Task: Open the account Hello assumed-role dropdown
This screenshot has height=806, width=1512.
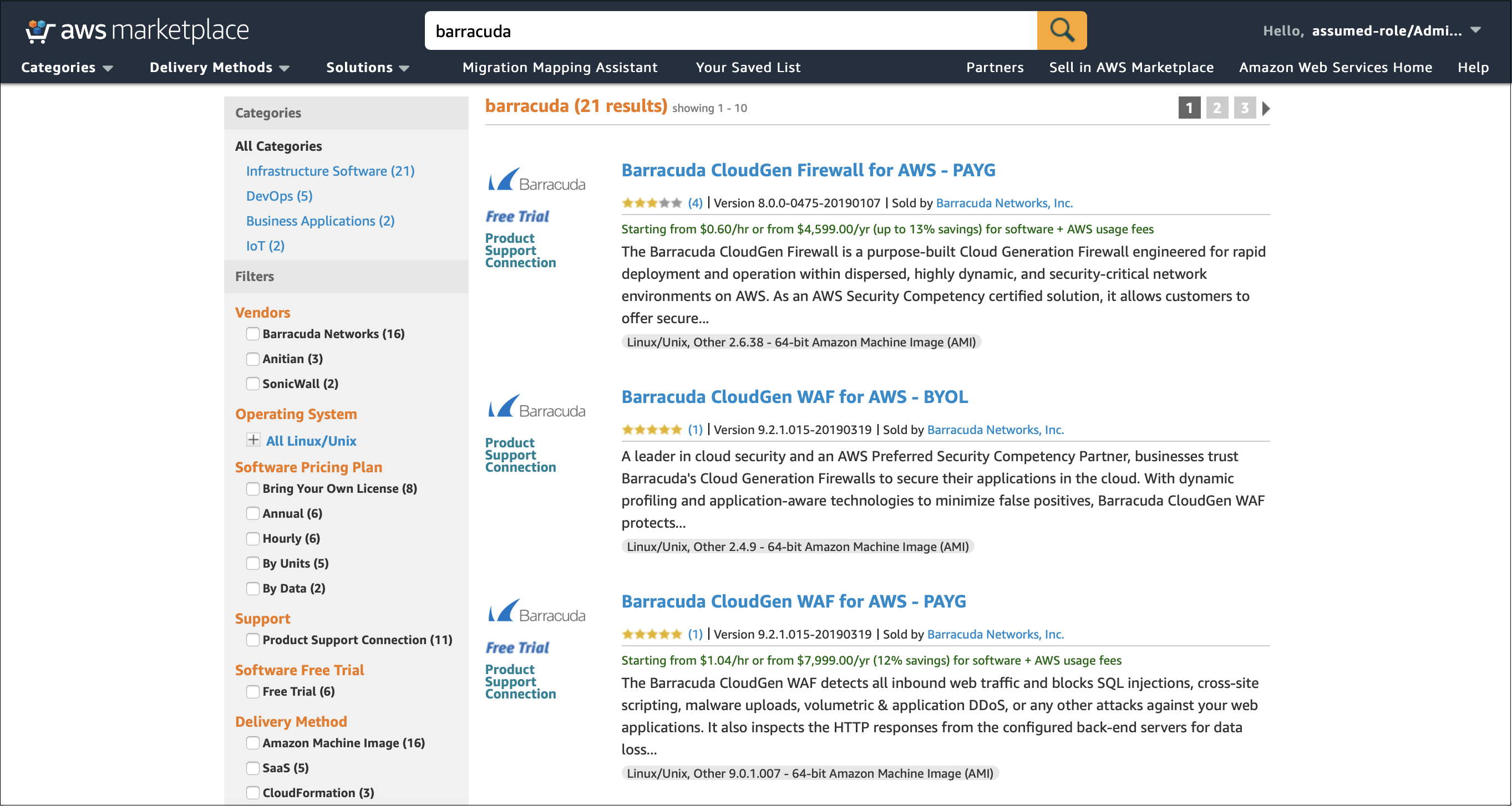Action: pos(1372,30)
